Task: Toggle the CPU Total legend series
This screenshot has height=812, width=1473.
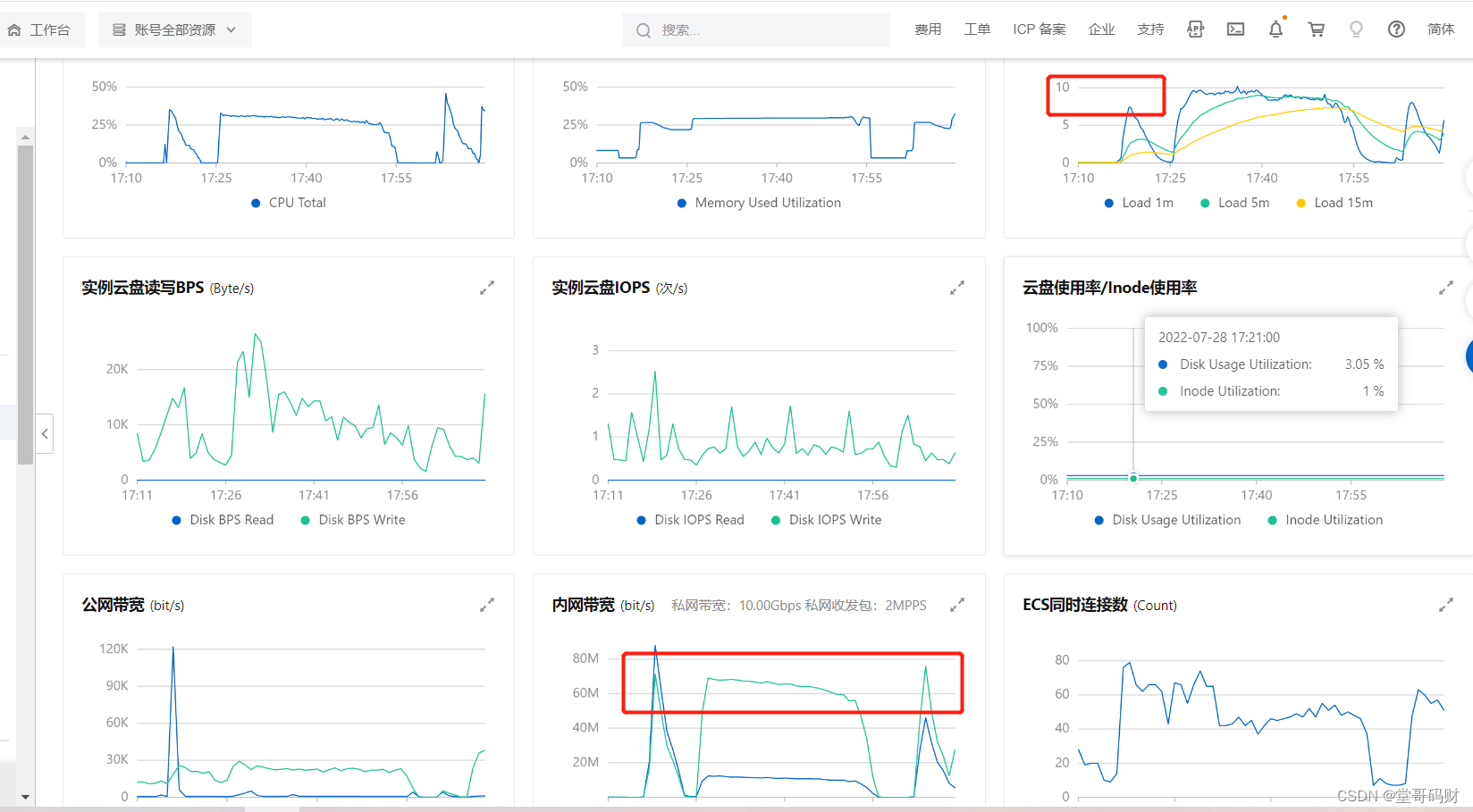Action: [x=289, y=203]
